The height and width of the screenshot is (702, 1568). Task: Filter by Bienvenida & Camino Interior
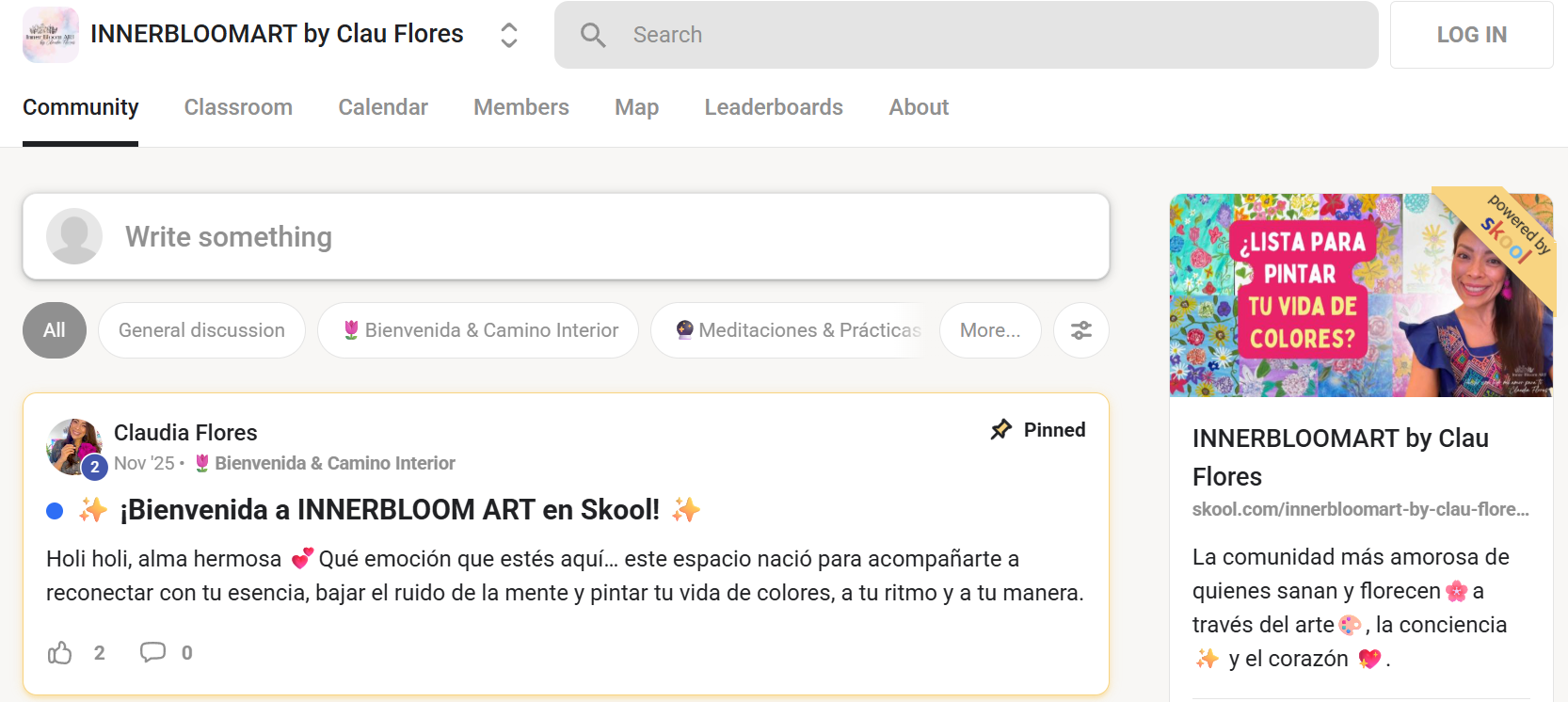point(478,330)
